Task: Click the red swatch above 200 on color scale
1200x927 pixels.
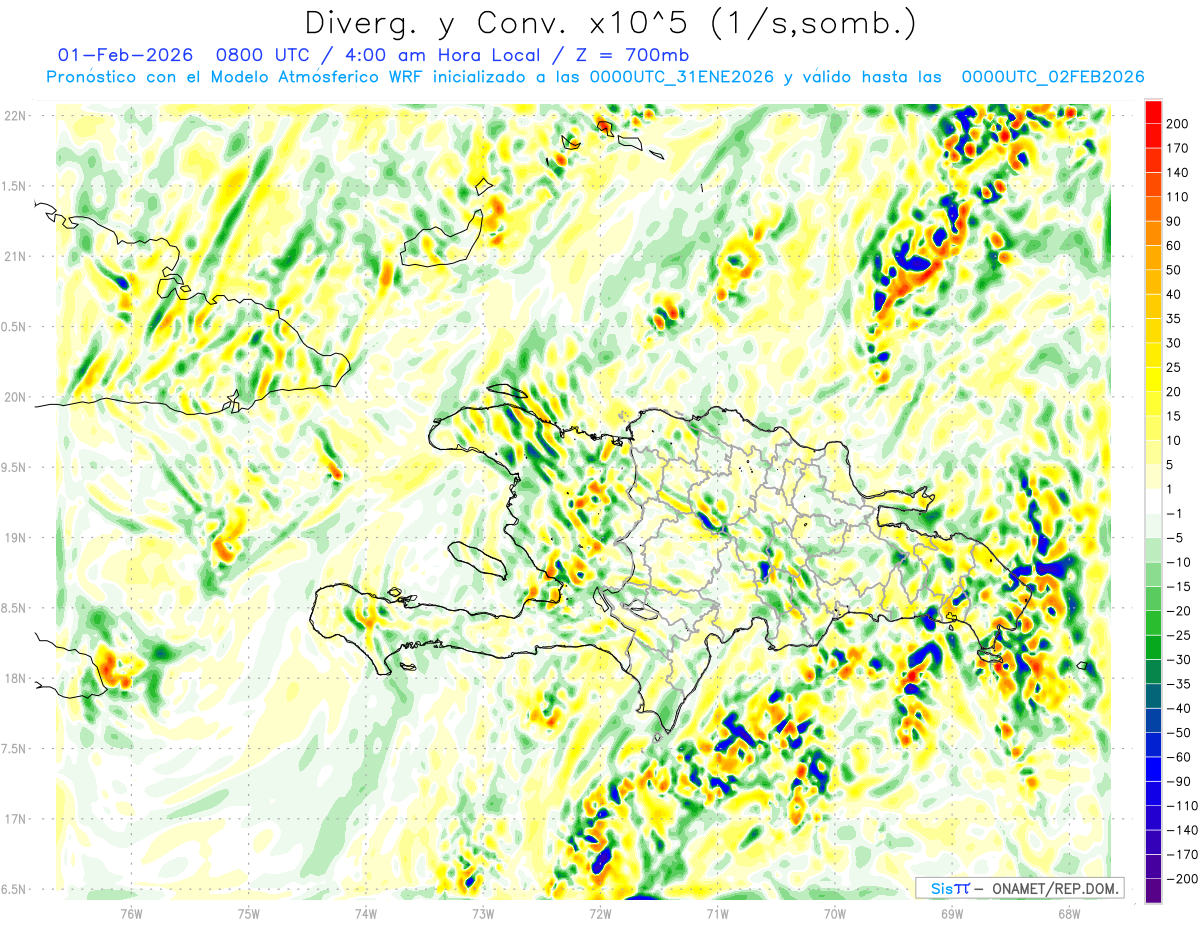Action: (1153, 112)
